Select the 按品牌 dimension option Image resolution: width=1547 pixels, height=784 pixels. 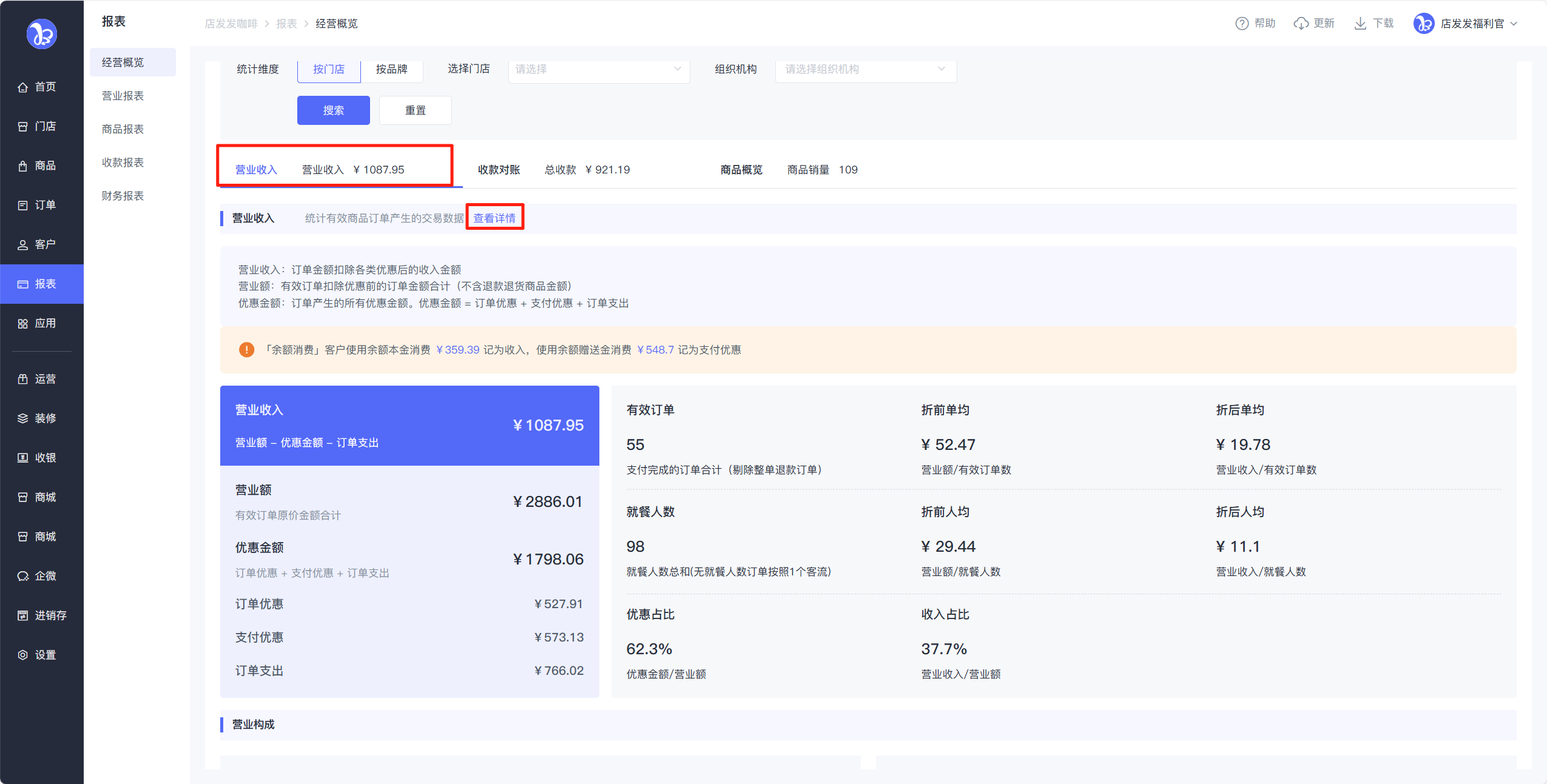coord(391,70)
